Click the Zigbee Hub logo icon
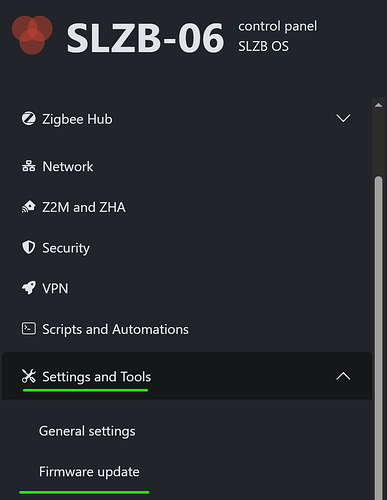 click(29, 119)
